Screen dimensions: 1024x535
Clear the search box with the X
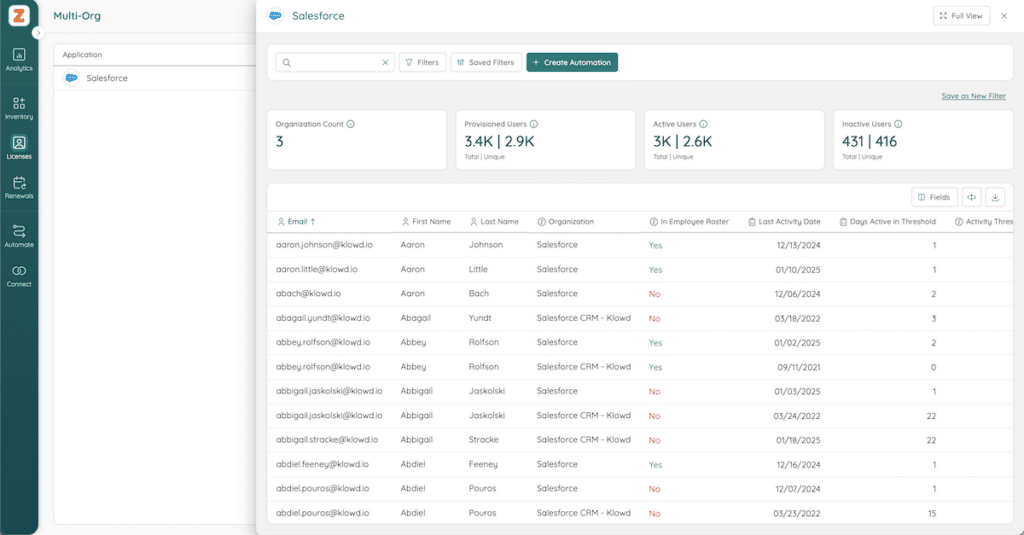(385, 63)
